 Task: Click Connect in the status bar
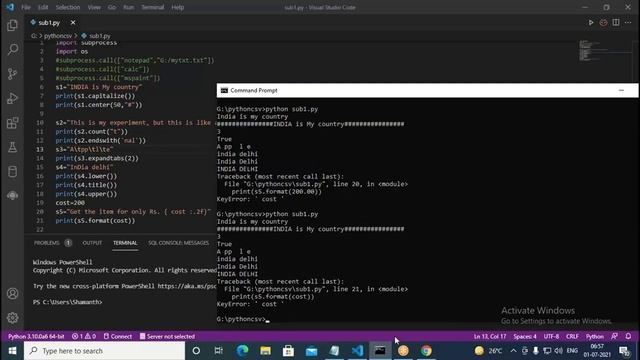click(118, 336)
